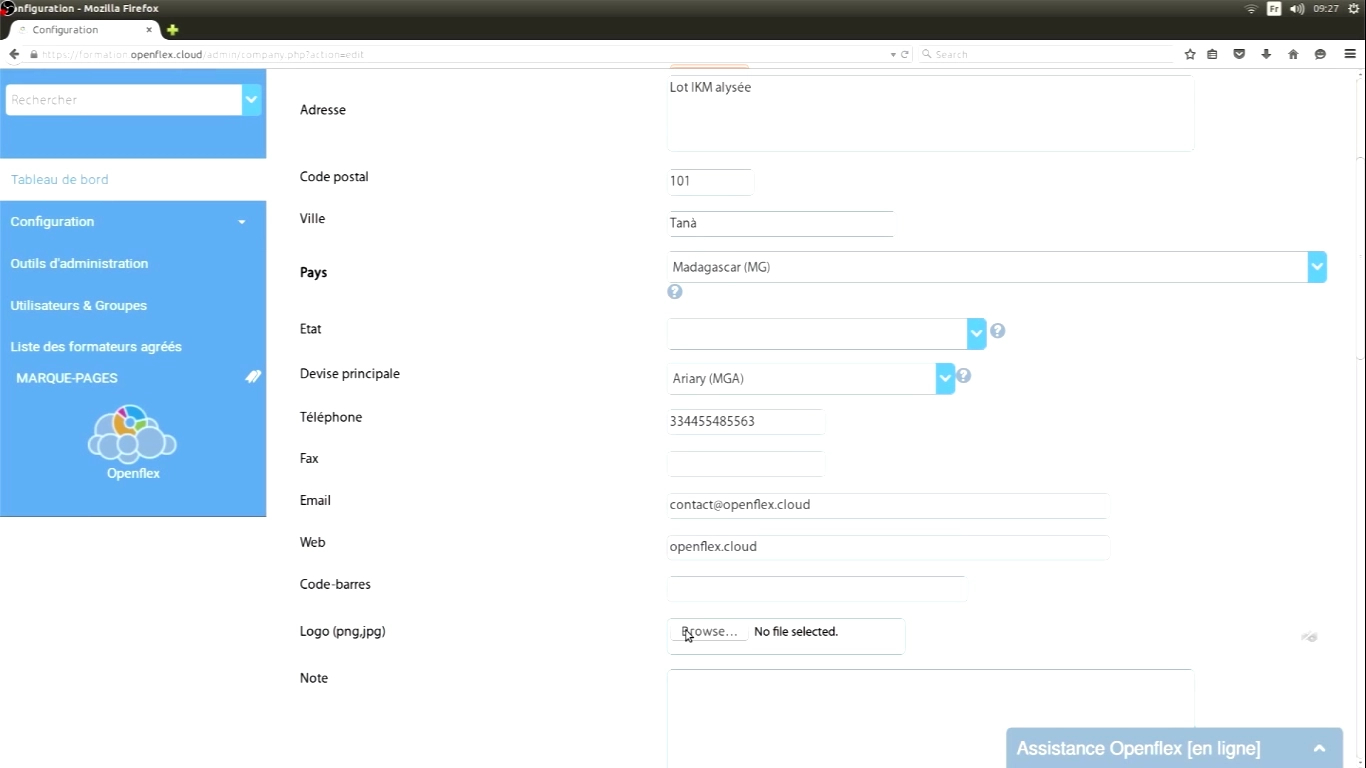1366x768 pixels.
Task: Click the Code-barres input field
Action: (x=816, y=589)
